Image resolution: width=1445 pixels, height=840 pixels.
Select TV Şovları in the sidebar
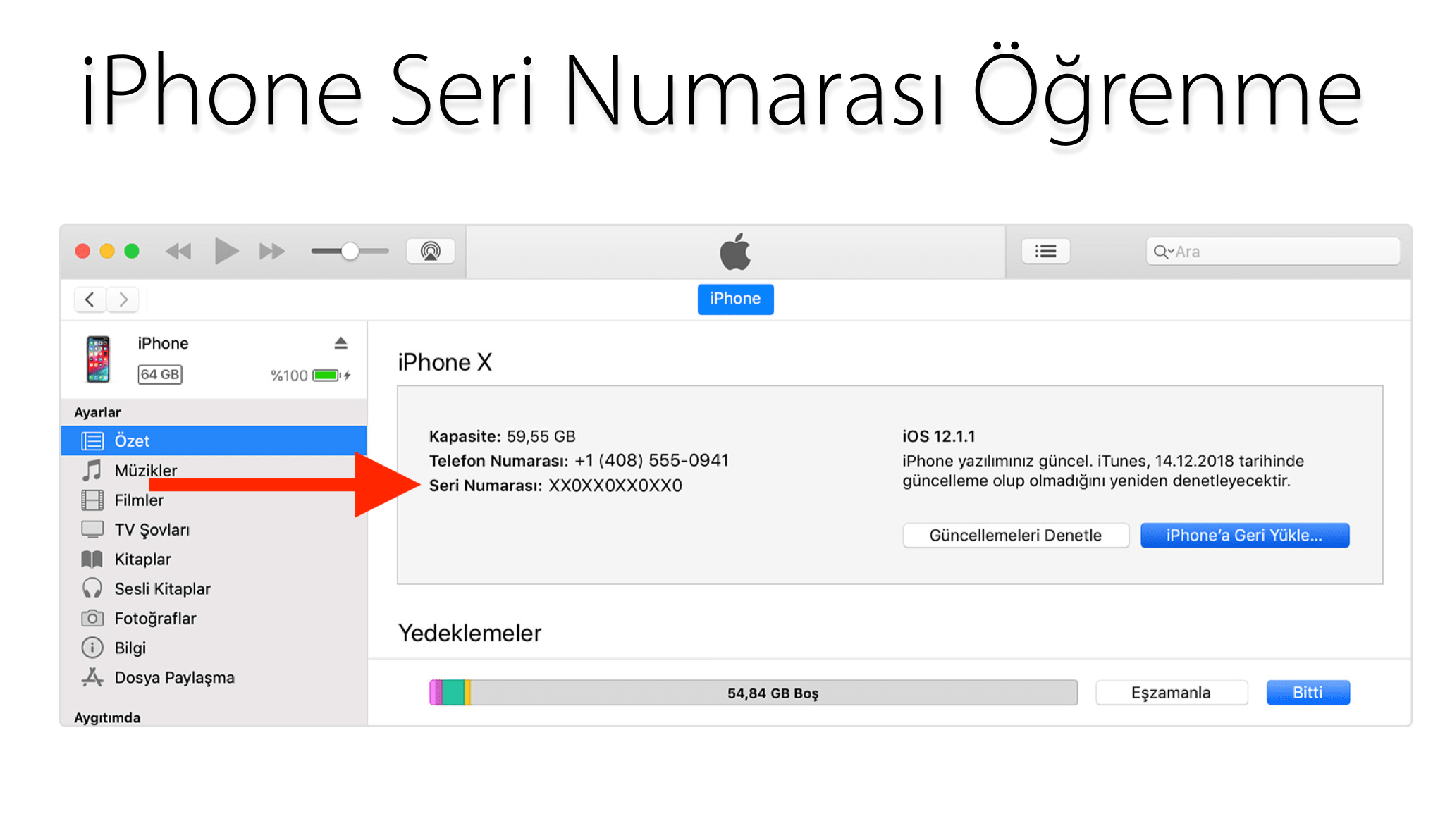[152, 529]
